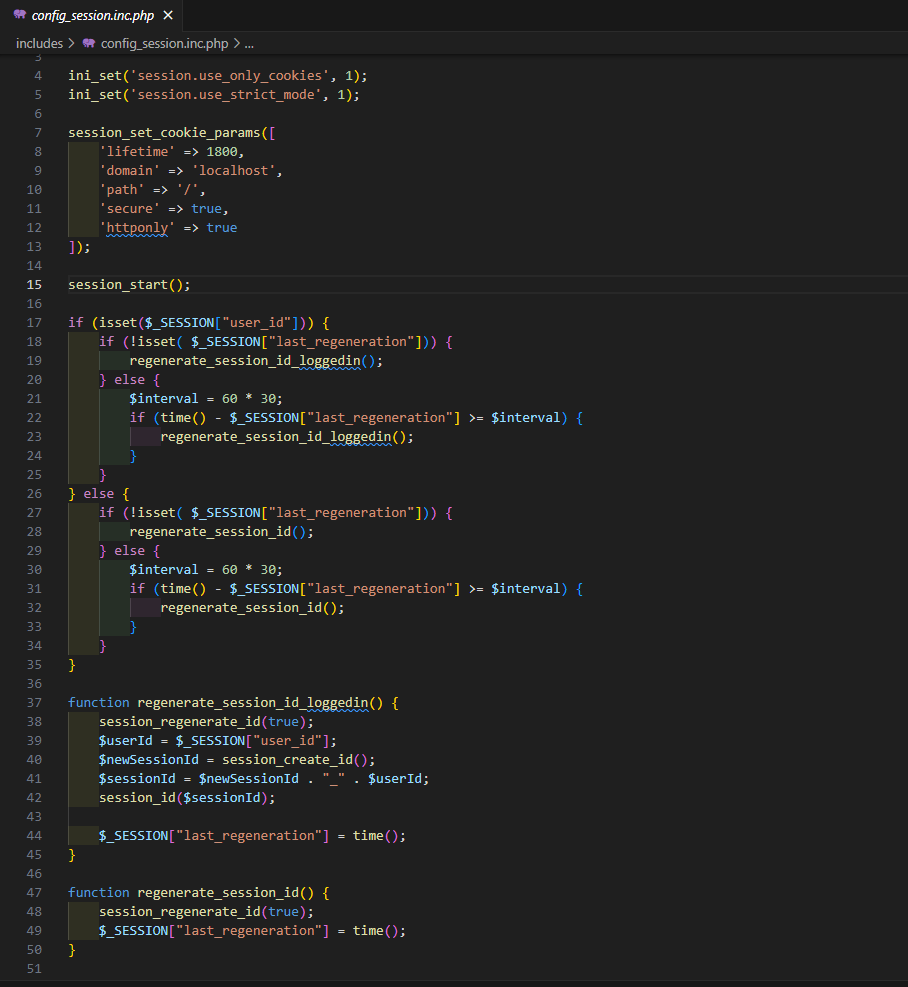Click the chevron after 'includes' in breadcrumbs
This screenshot has height=987, width=908.
coord(71,44)
